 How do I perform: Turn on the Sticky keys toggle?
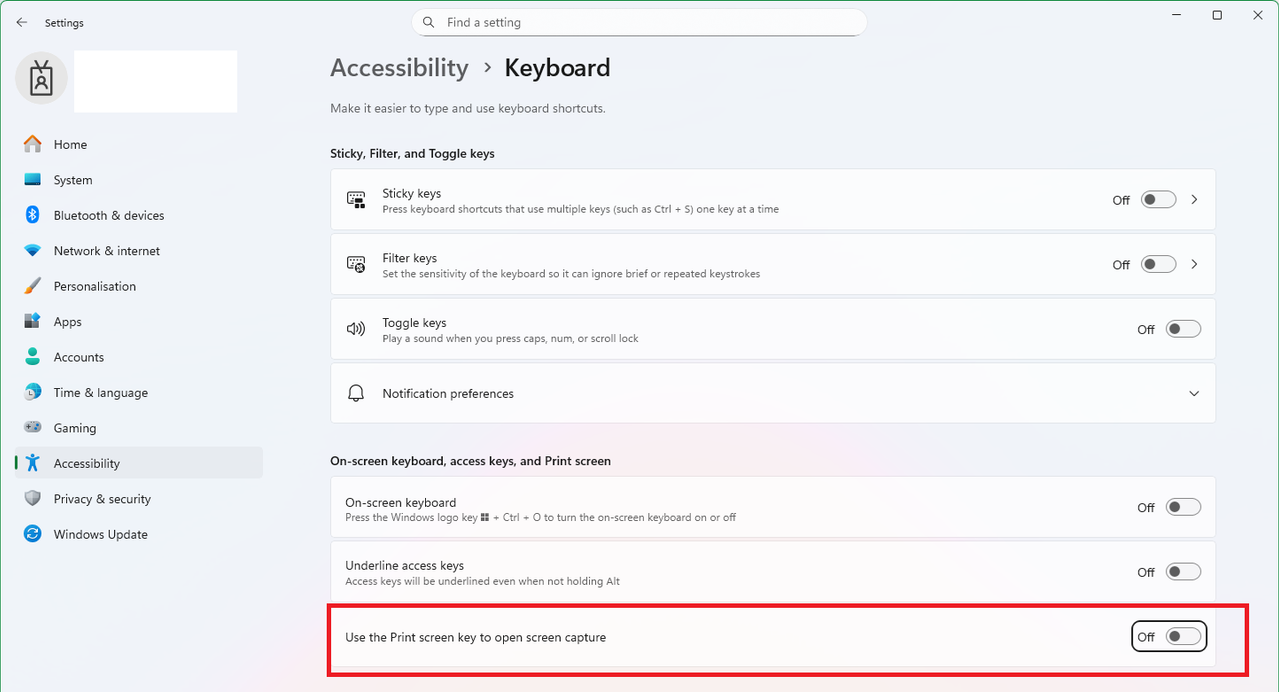[1159, 200]
